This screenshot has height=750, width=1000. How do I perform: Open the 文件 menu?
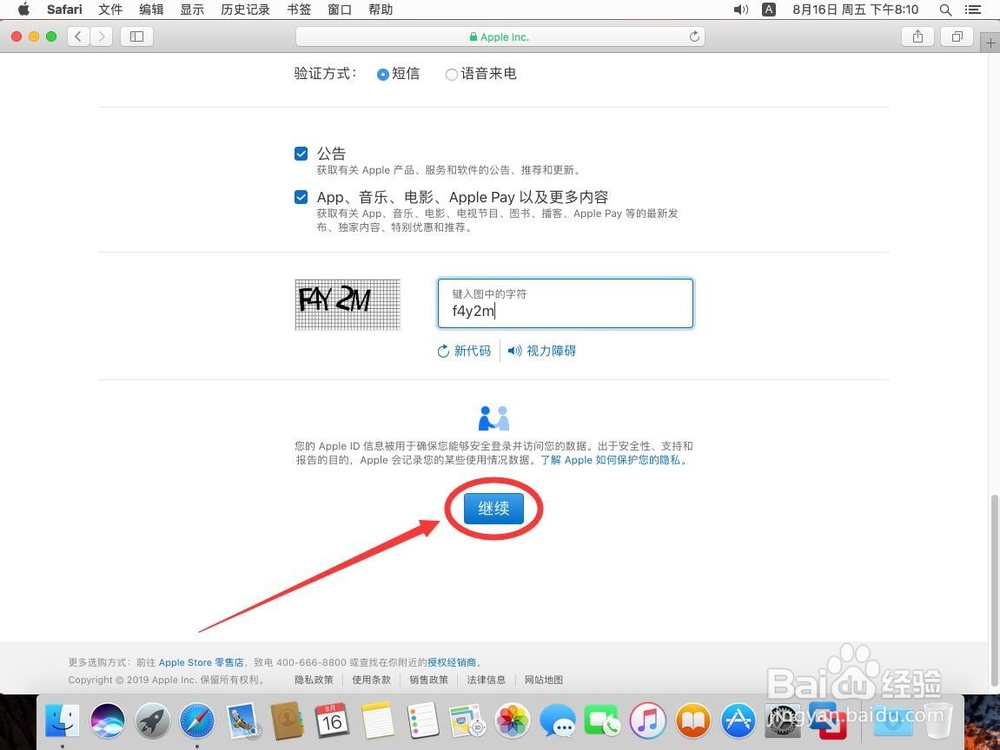tap(110, 10)
